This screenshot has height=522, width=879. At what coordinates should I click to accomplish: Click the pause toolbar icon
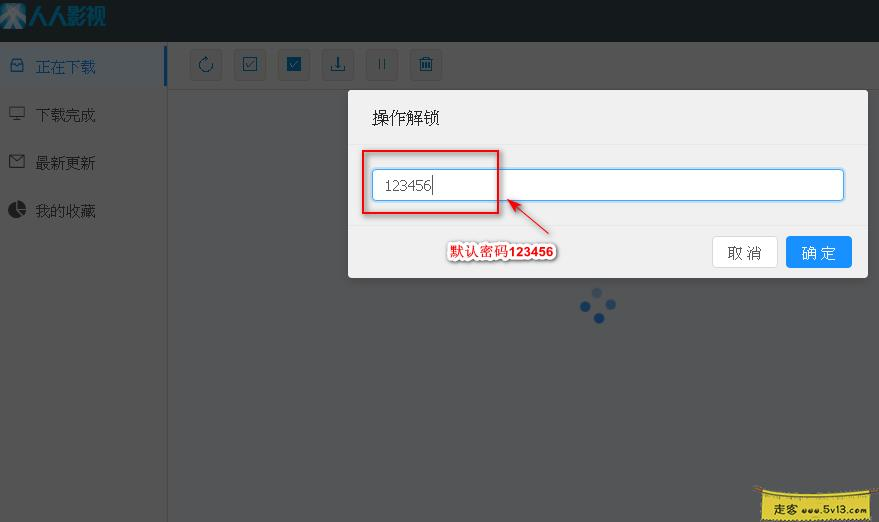(382, 64)
